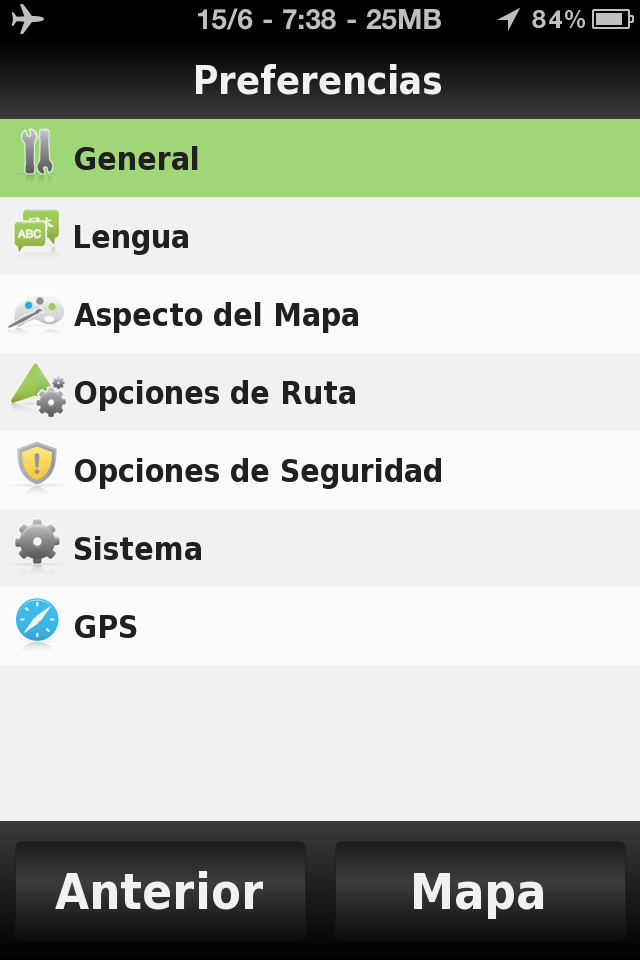Image resolution: width=640 pixels, height=960 pixels.
Task: Tap the location arrow status icon
Action: pos(509,19)
